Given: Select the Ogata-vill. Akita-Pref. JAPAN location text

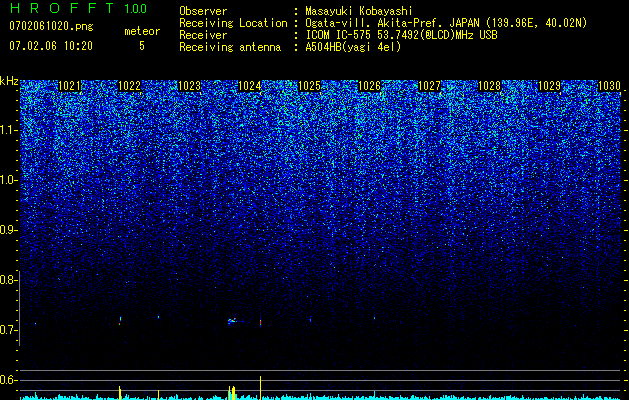Looking at the screenshot, I should click(x=446, y=23).
